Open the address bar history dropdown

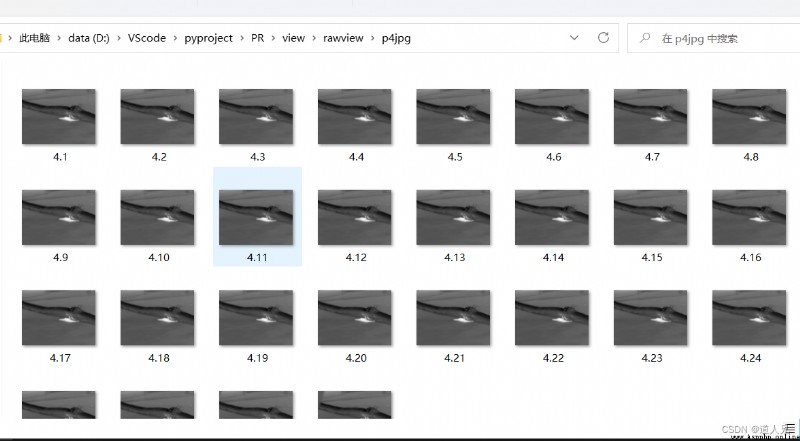[574, 38]
